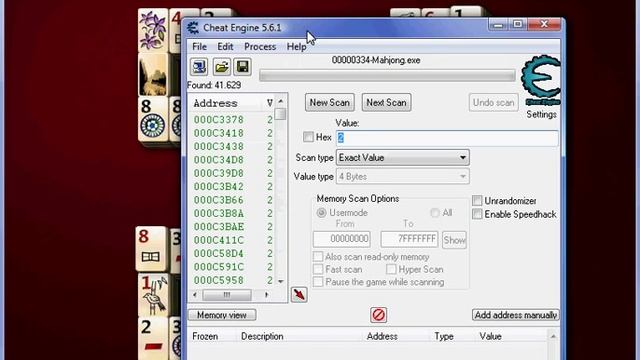Click horizontal scroll left arrow
The width and height of the screenshot is (640, 360).
click(x=195, y=295)
